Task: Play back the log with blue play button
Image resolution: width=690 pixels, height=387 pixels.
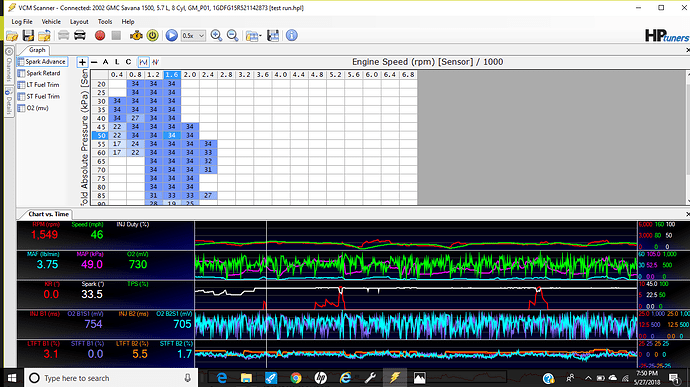Action: click(x=172, y=36)
